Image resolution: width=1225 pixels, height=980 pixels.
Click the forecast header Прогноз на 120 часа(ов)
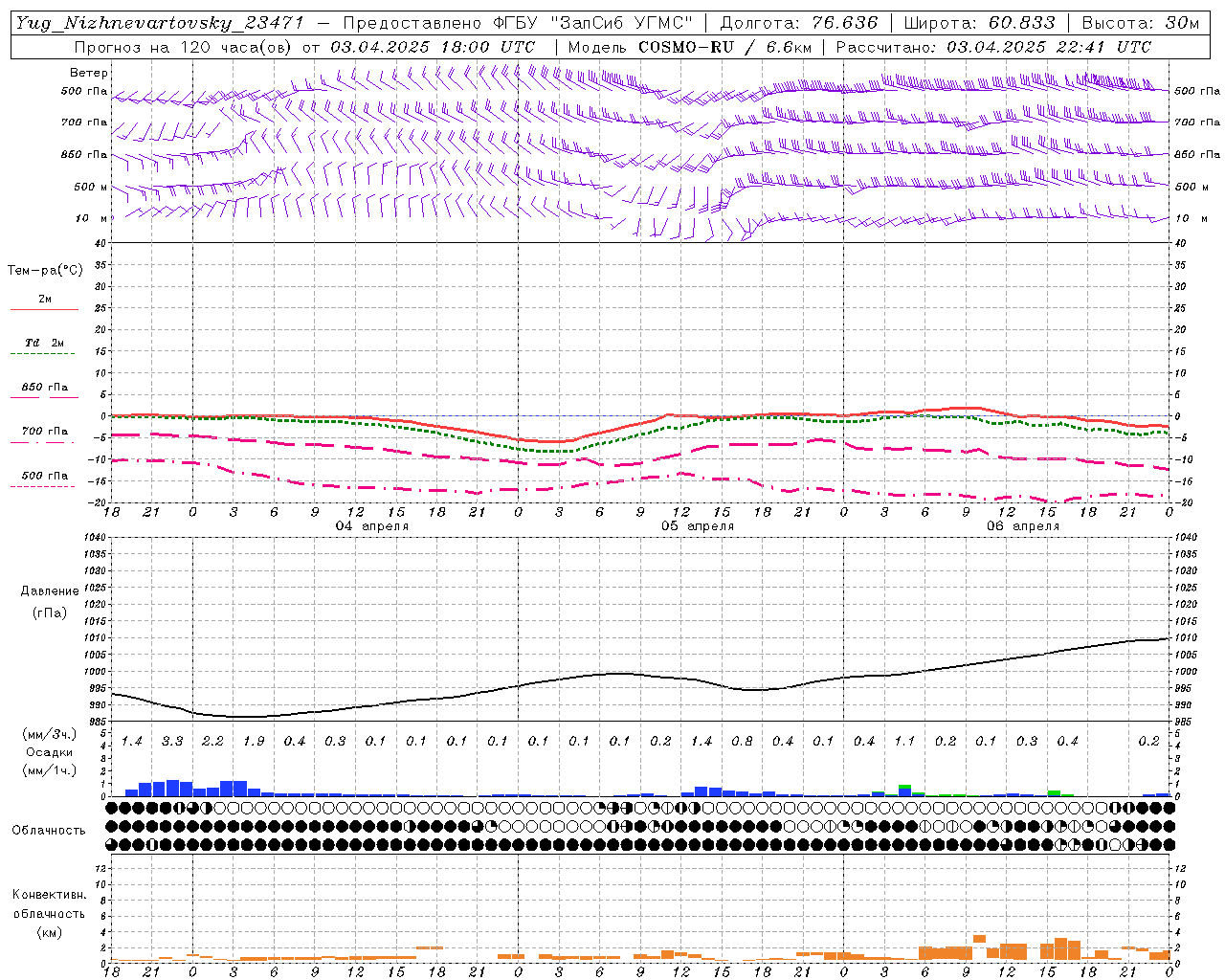(x=184, y=47)
